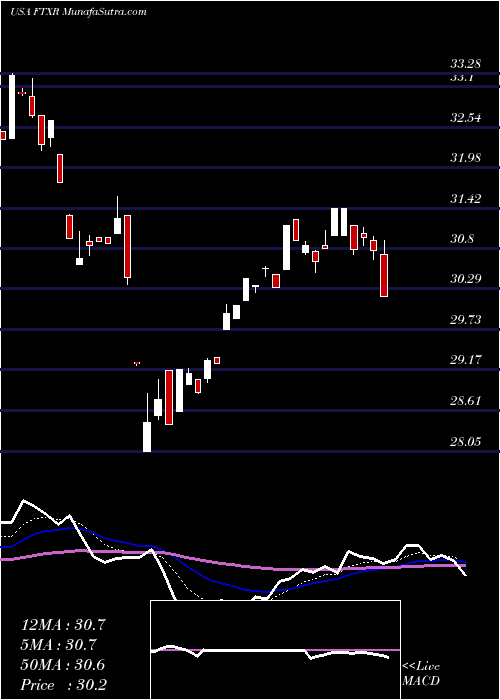Select the 29.73 price level label
This screenshot has height=700, width=500.
coord(466,319)
